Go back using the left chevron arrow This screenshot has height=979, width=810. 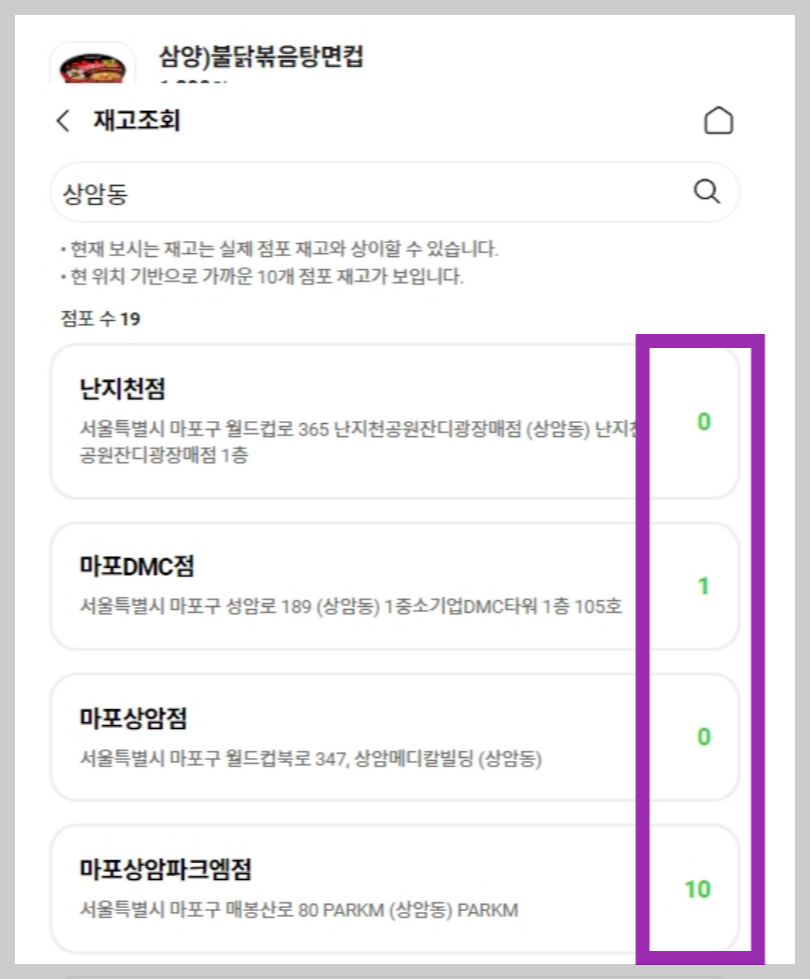point(63,121)
